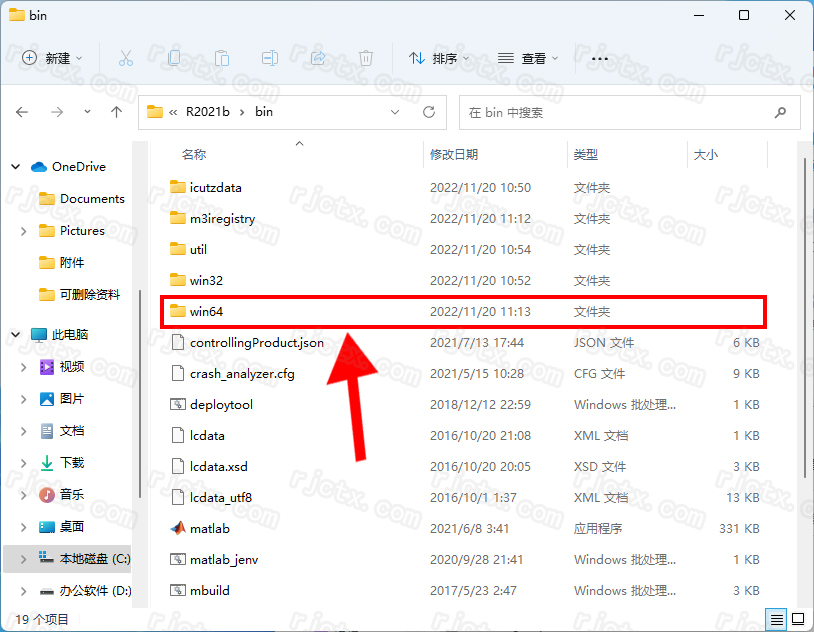
Task: Open the more options ellipsis menu
Action: coord(600,59)
